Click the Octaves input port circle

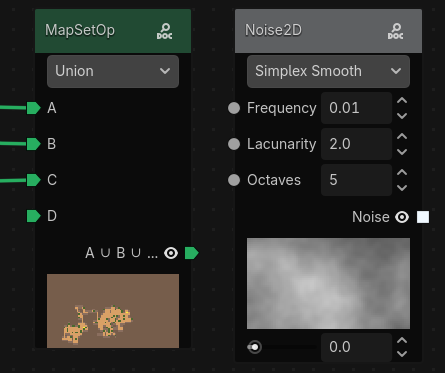point(234,180)
